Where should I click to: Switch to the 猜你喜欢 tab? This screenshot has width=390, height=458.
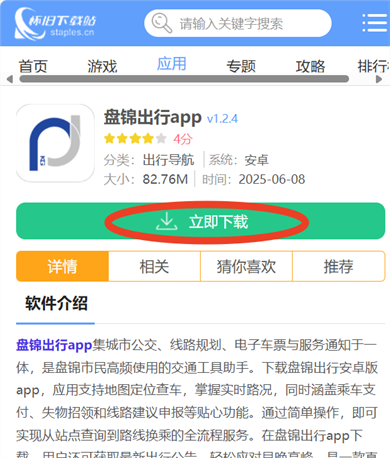coord(246,266)
